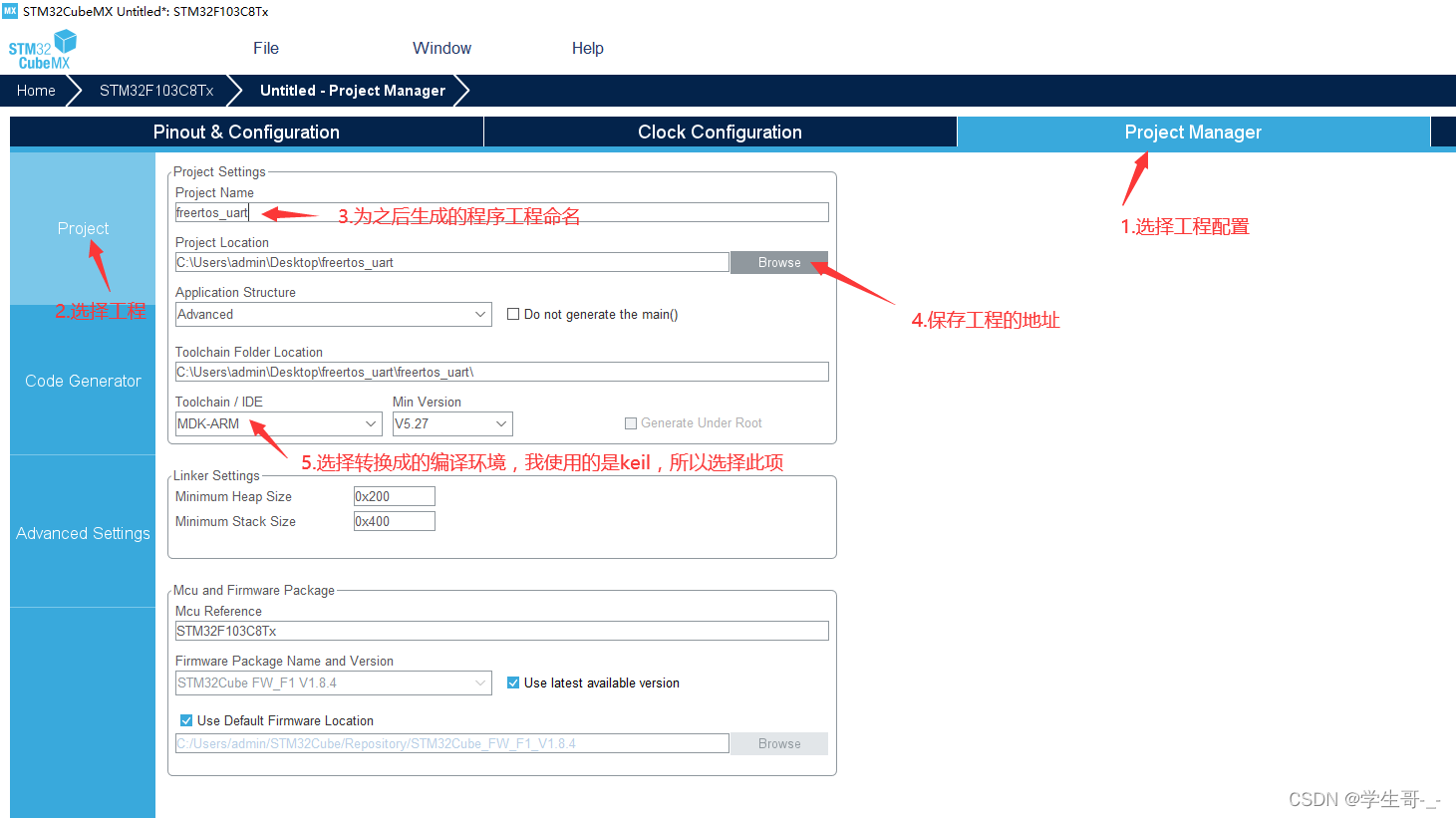Viewport: 1456px width, 818px height.
Task: Click the Minimum Stack Size label
Action: coord(235,521)
